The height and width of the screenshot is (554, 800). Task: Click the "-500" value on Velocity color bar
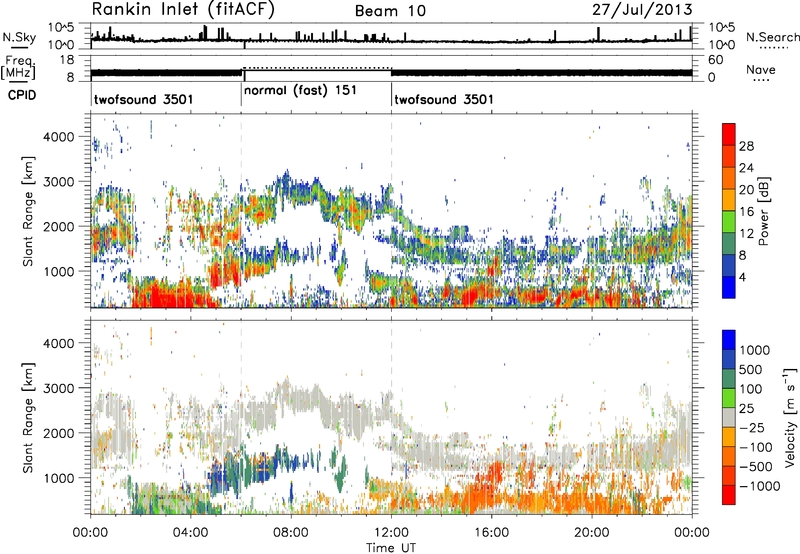pos(755,467)
